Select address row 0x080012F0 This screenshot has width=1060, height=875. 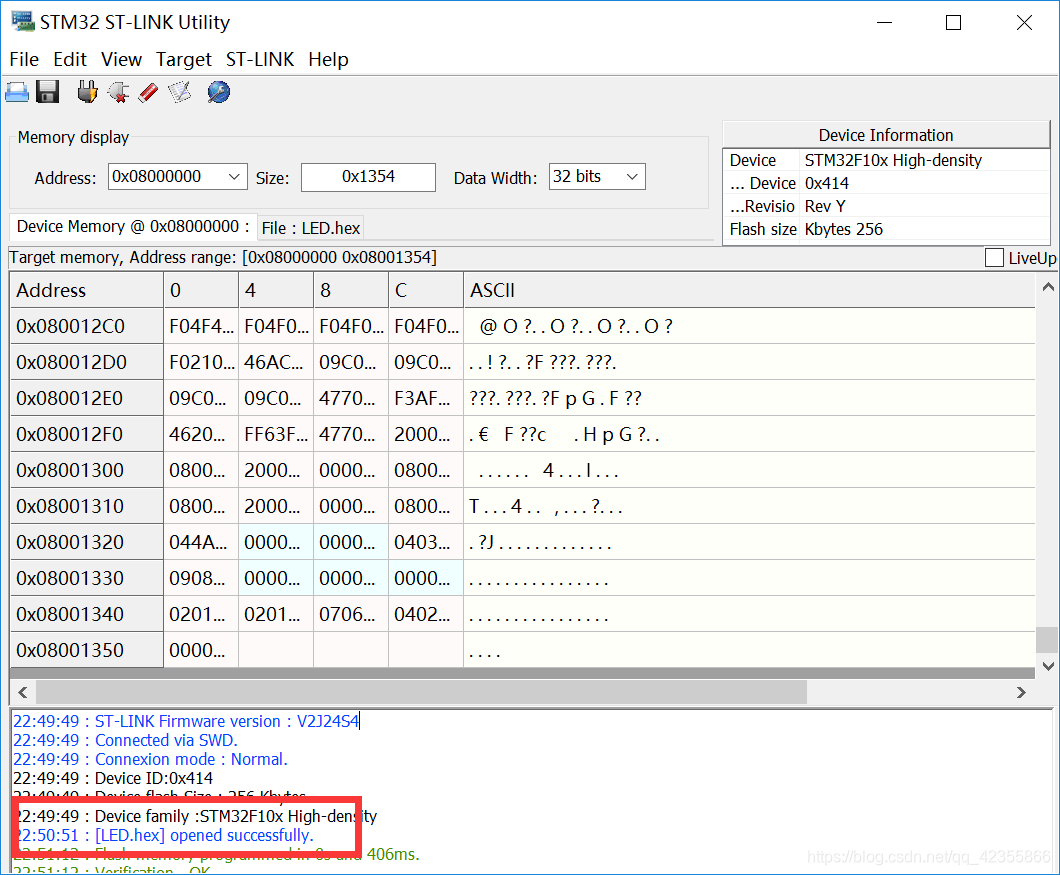(87, 434)
